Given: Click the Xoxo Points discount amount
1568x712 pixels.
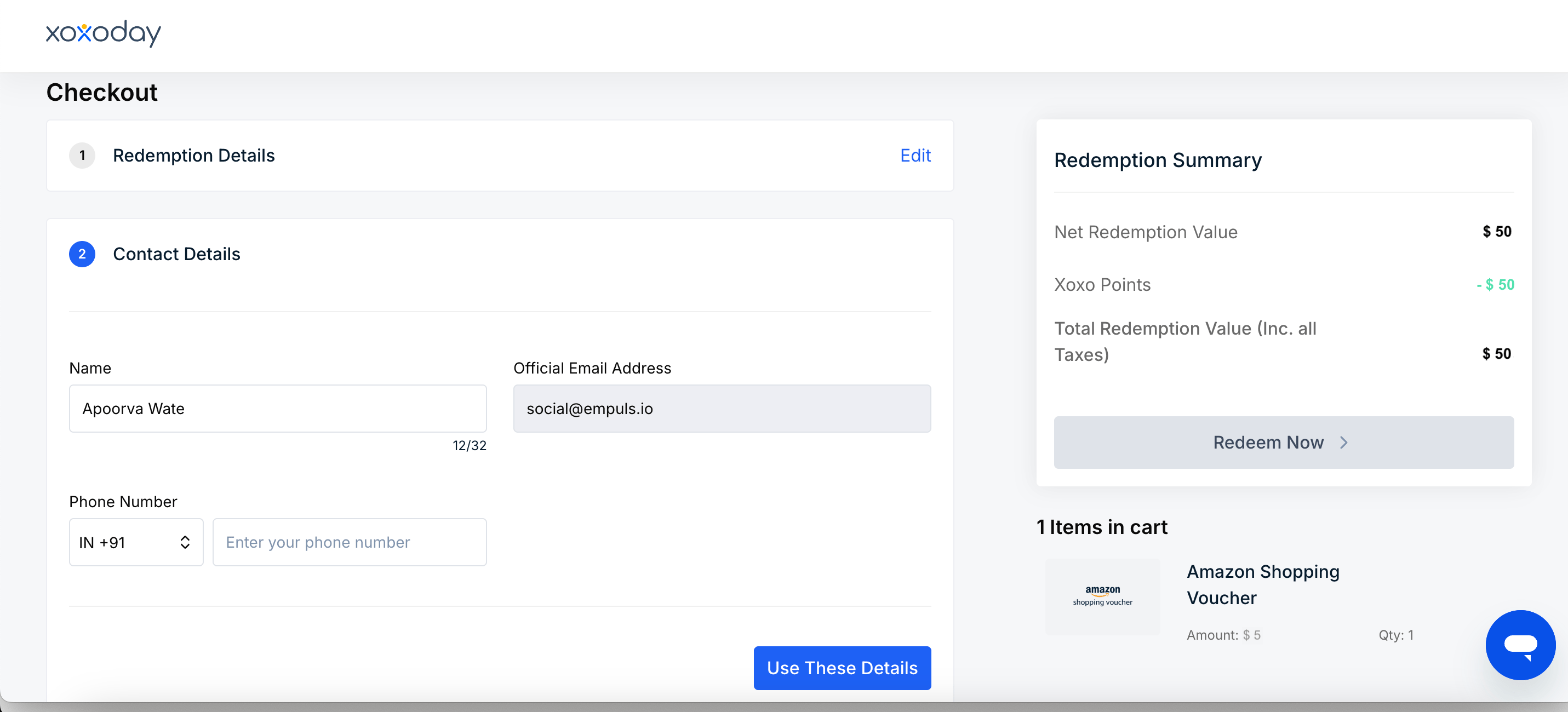Looking at the screenshot, I should point(1495,284).
